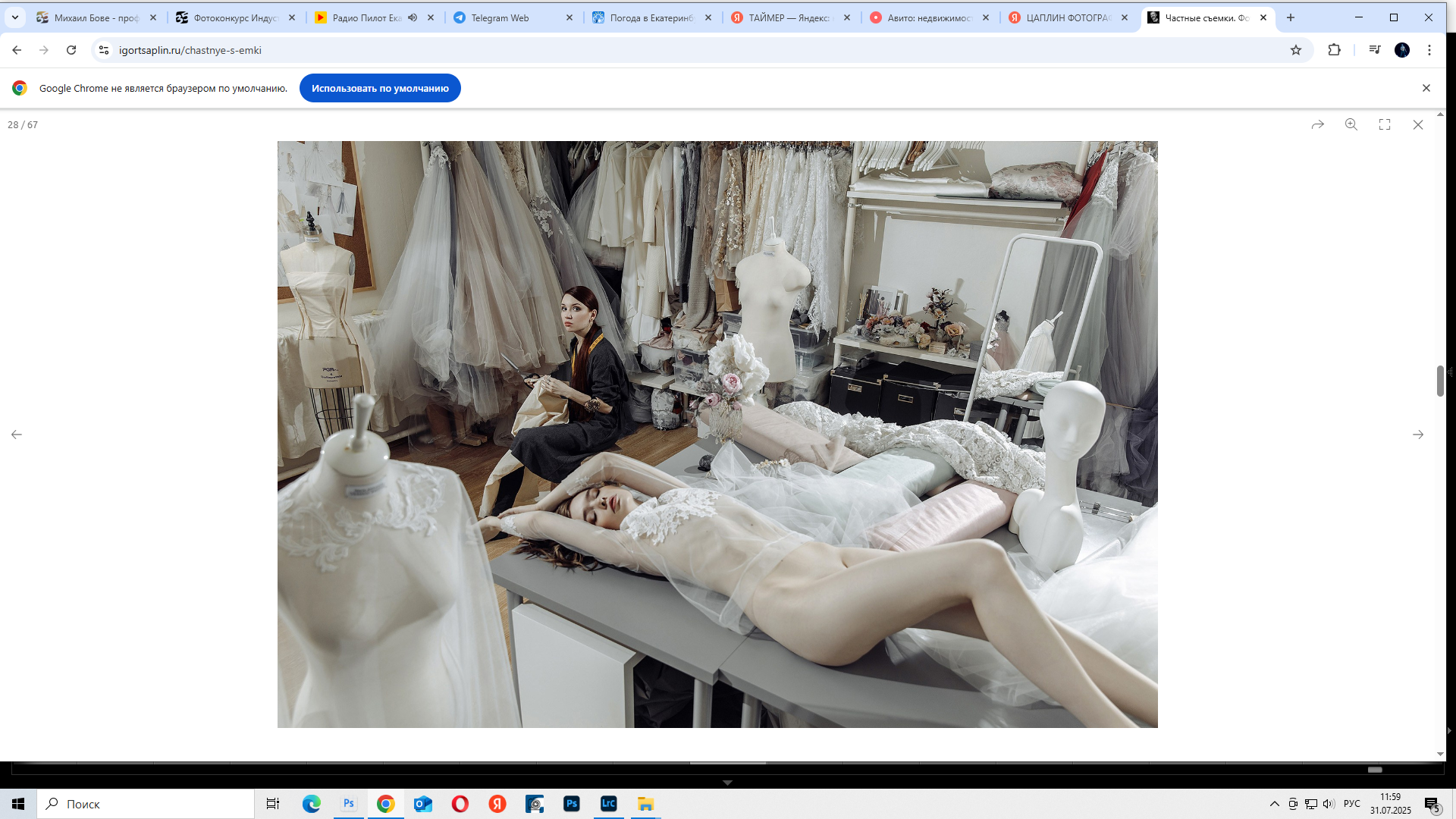The height and width of the screenshot is (819, 1456).
Task: Enter fullscreen mode in the gallery
Action: (x=1385, y=124)
